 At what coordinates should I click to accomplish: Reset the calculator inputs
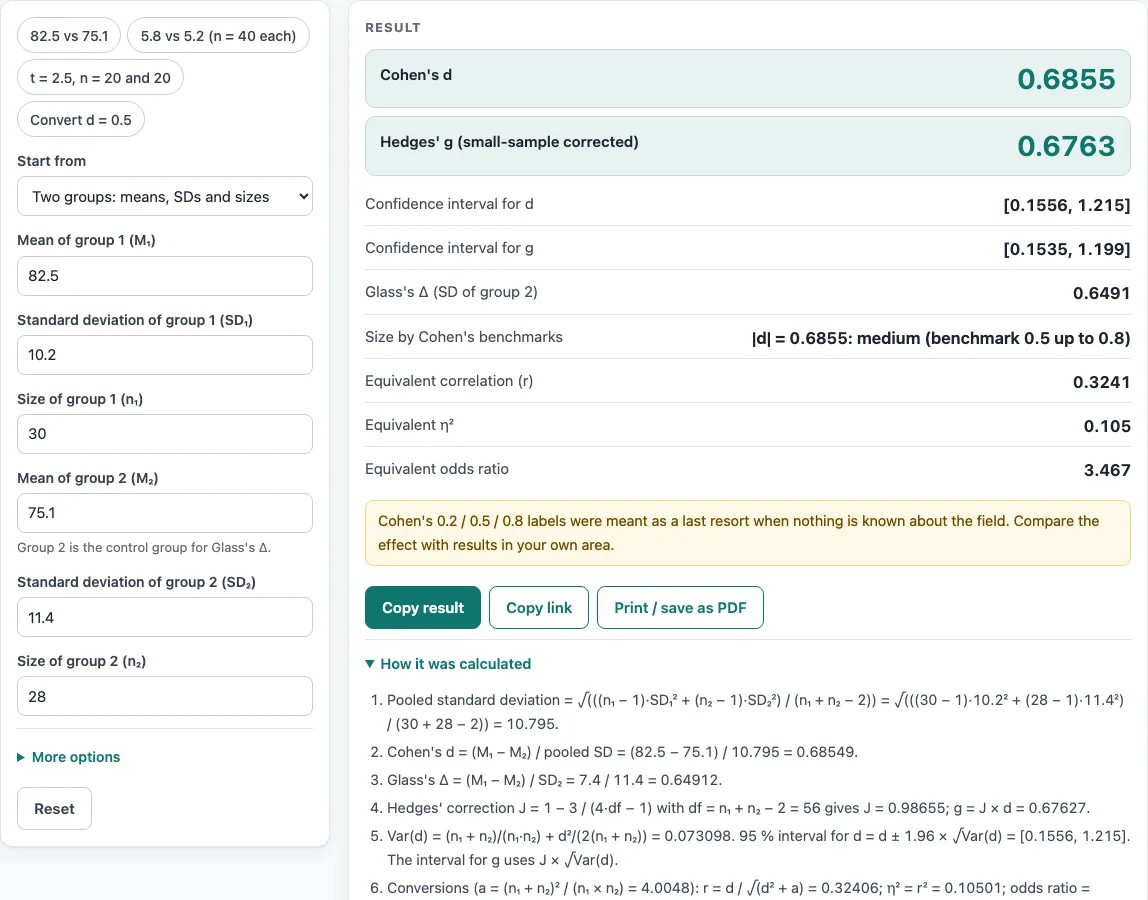click(x=54, y=808)
